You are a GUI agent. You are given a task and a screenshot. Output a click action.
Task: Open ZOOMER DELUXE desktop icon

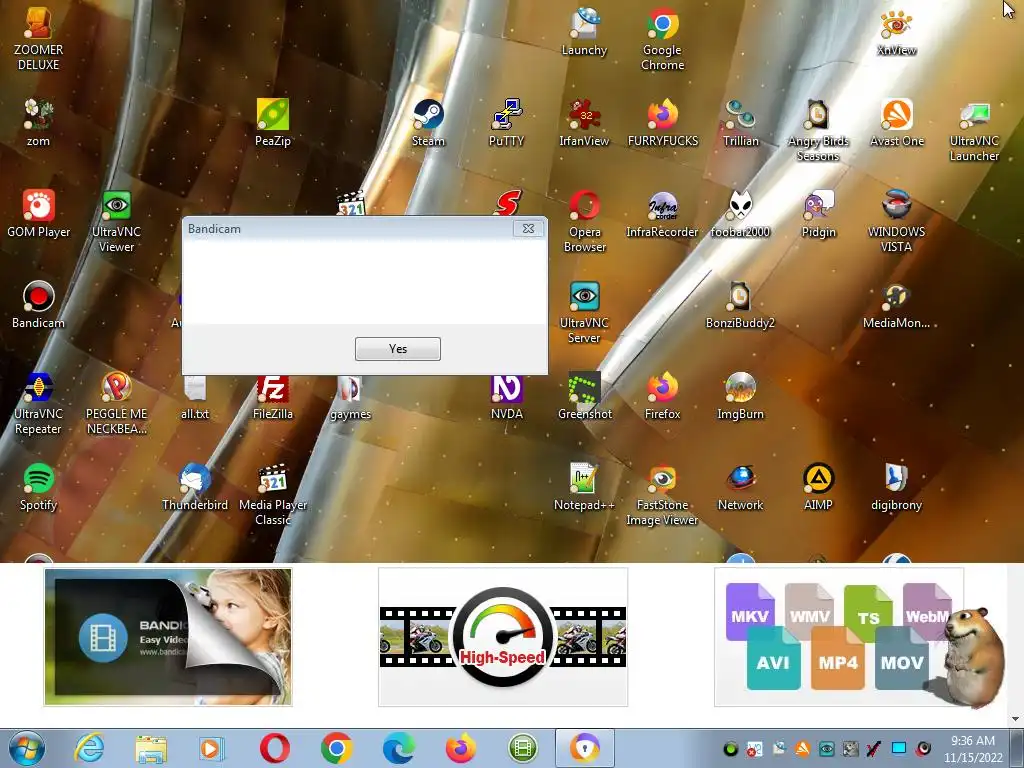(x=39, y=39)
